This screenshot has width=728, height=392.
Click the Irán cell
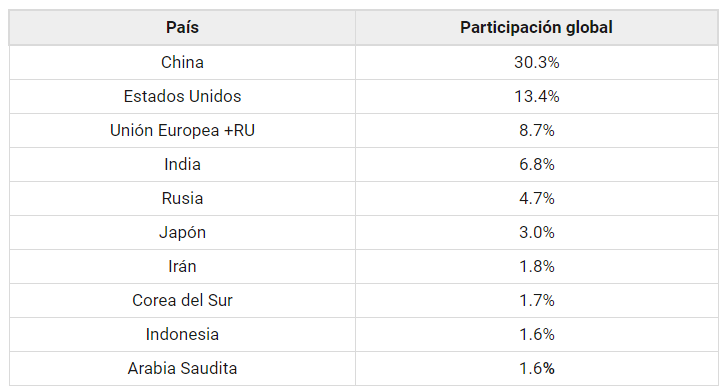(x=182, y=267)
